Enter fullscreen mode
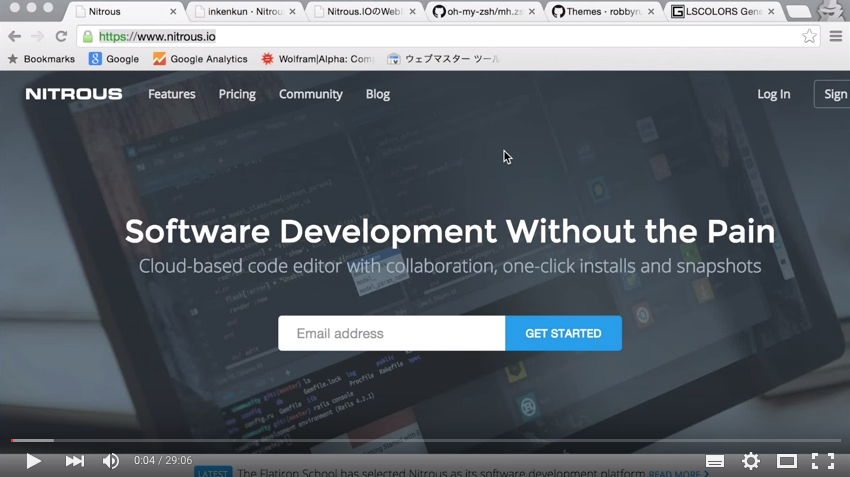Image resolution: width=850 pixels, height=477 pixels. pyautogui.click(x=822, y=461)
